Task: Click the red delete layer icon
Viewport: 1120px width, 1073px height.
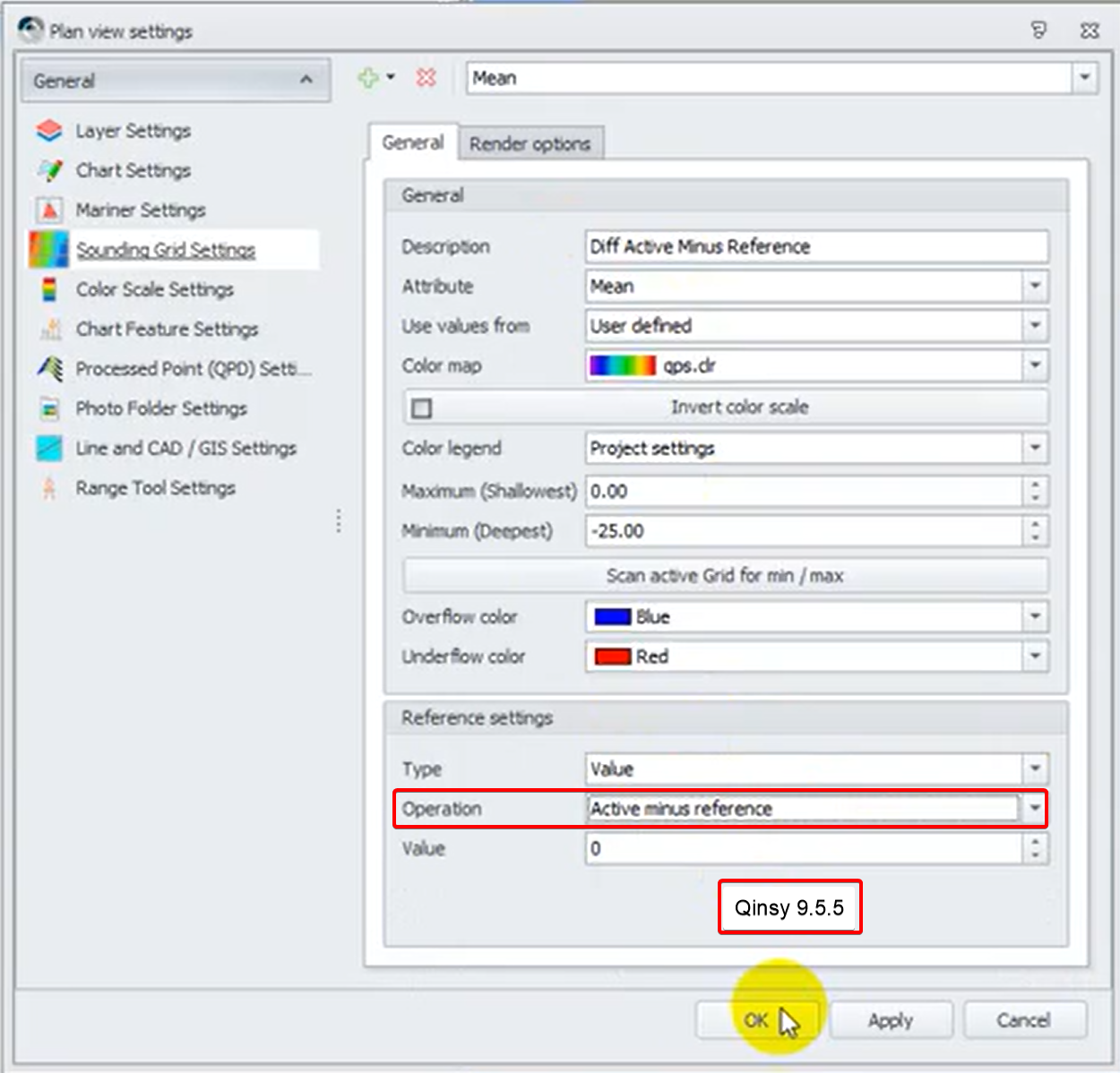Action: 426,78
